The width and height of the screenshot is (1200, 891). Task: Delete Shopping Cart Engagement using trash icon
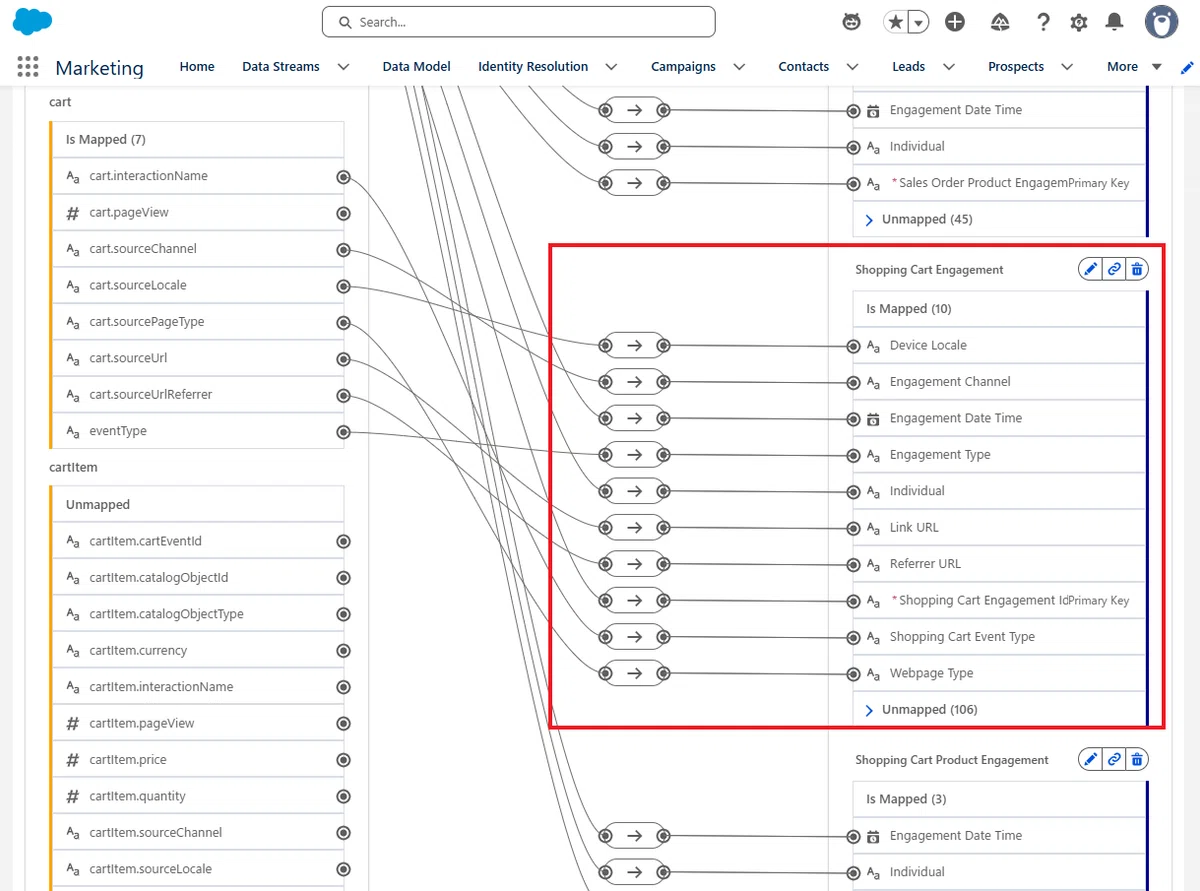click(x=1137, y=269)
